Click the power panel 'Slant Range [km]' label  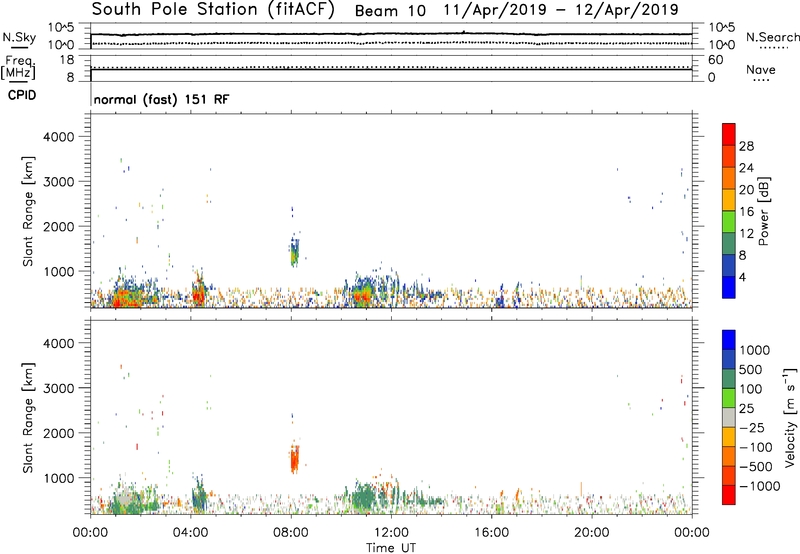coord(28,211)
